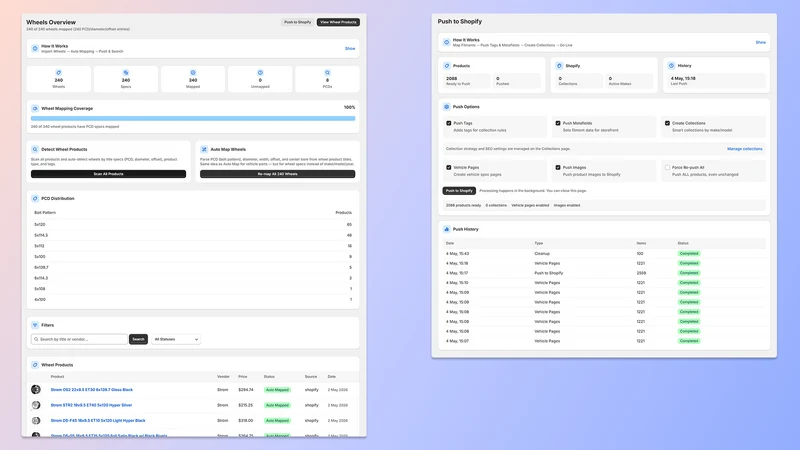This screenshot has height=450, width=800.
Task: Click the Vehicle pages enabled summary text
Action: point(530,205)
